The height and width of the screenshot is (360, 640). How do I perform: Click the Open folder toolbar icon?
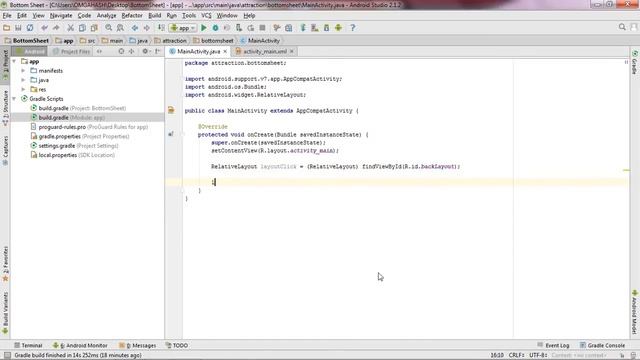click(x=7, y=28)
